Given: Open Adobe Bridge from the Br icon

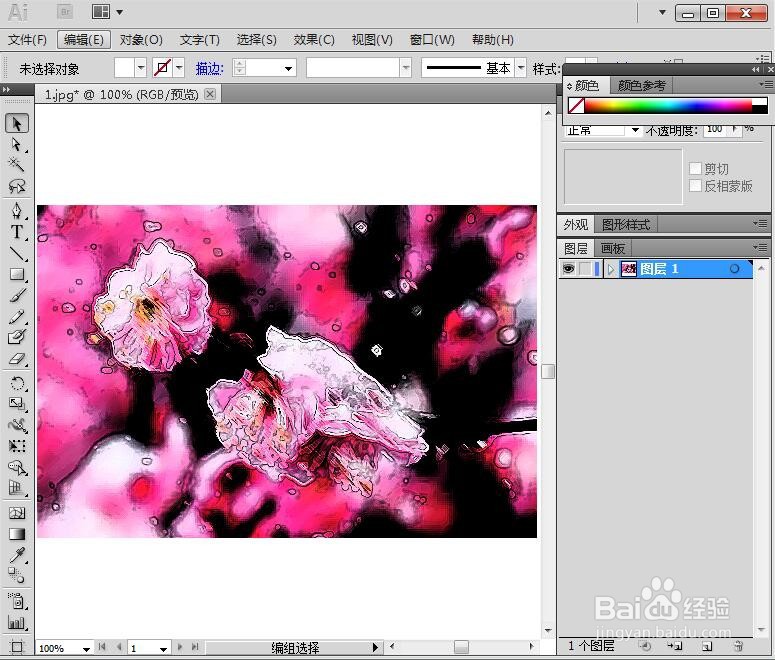Looking at the screenshot, I should click(65, 12).
